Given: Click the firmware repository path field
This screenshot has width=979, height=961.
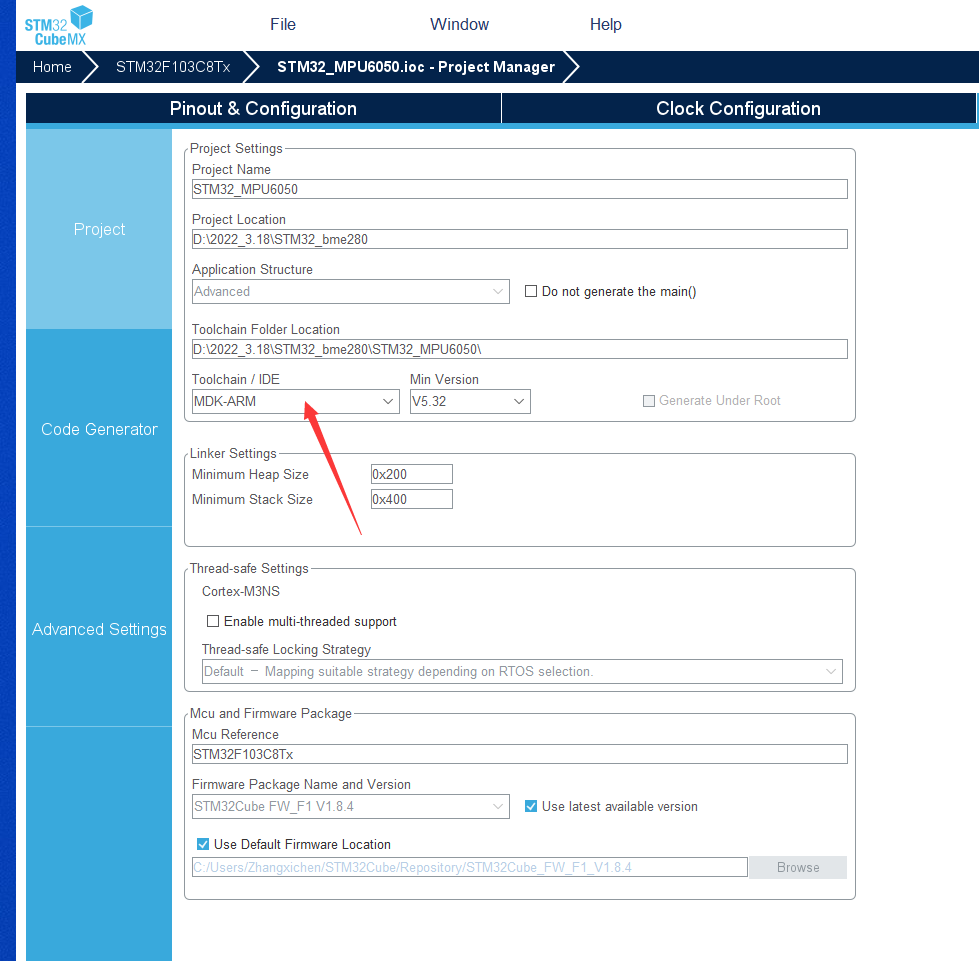Looking at the screenshot, I should (470, 867).
